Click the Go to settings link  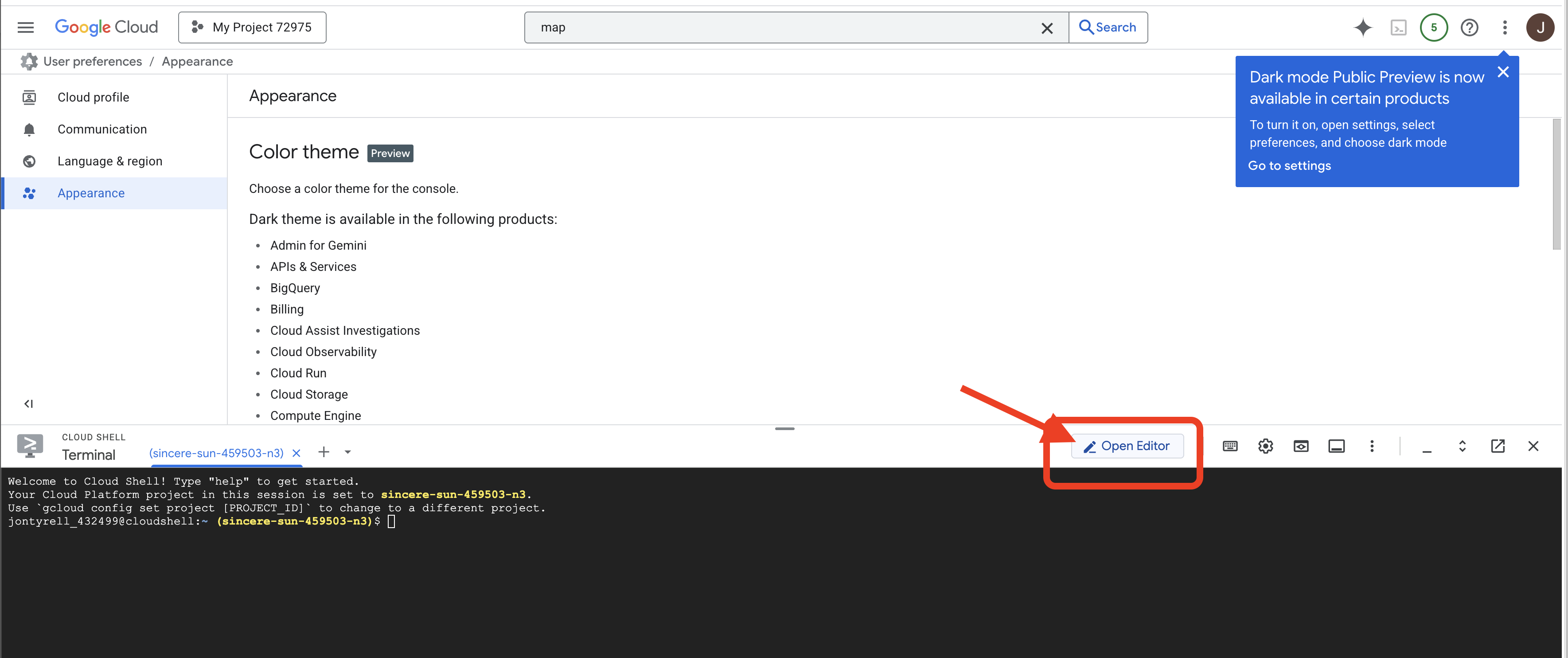tap(1289, 166)
